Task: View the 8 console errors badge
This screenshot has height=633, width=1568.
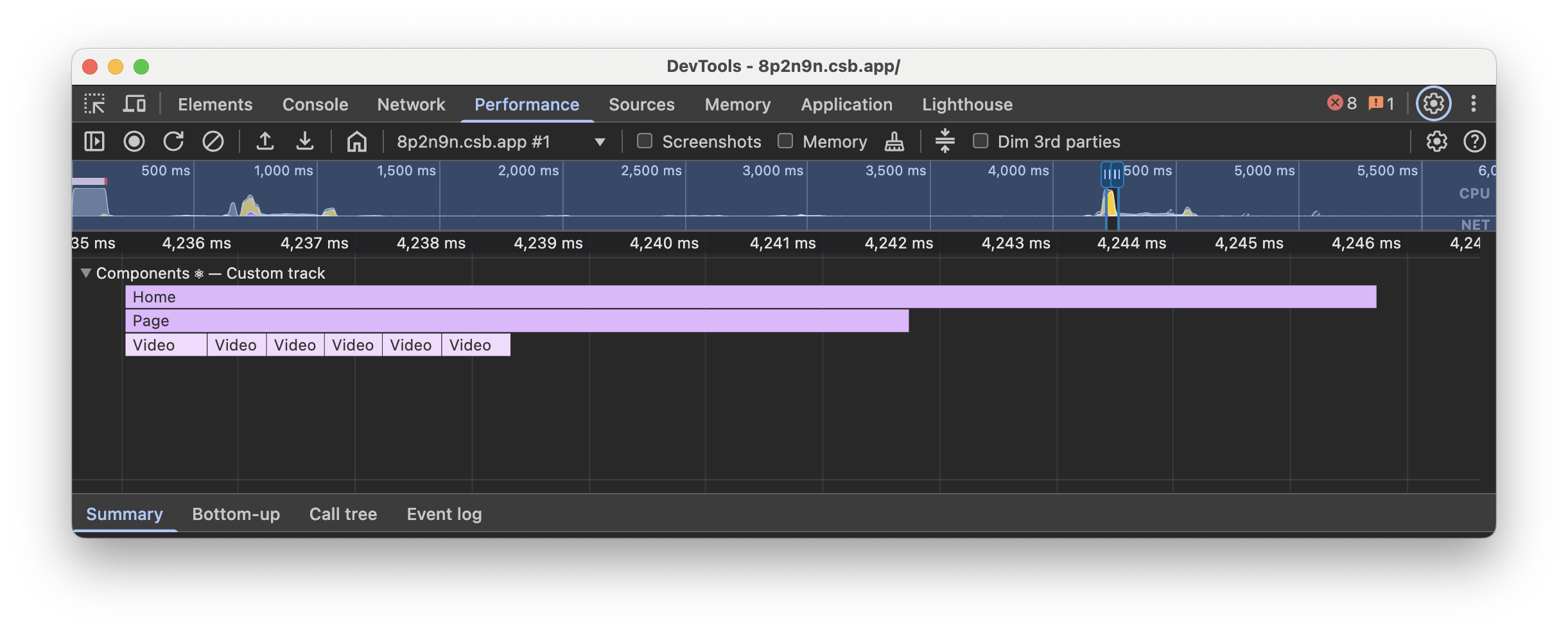Action: pyautogui.click(x=1342, y=103)
